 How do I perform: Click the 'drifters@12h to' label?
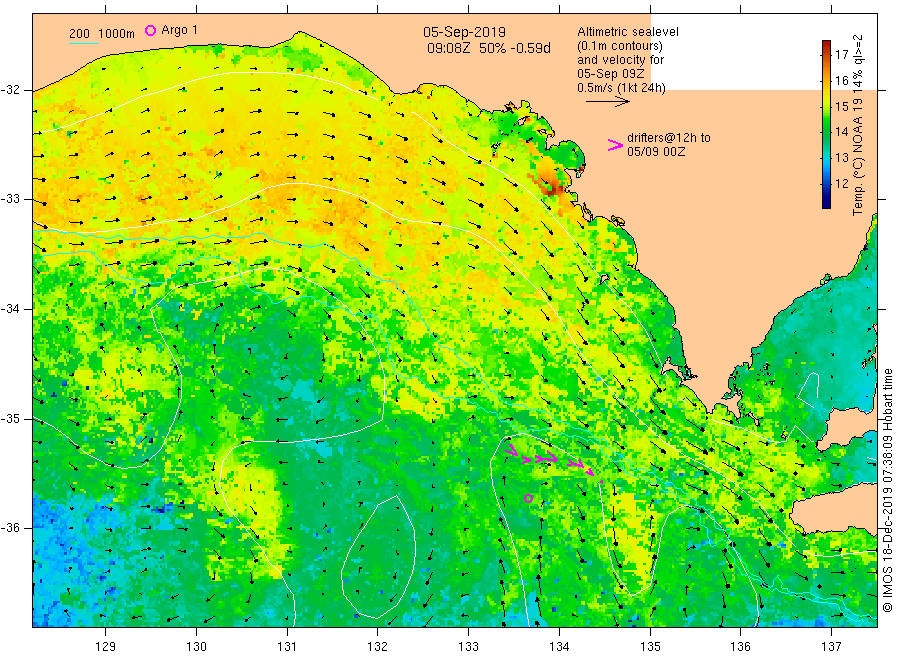coord(669,138)
